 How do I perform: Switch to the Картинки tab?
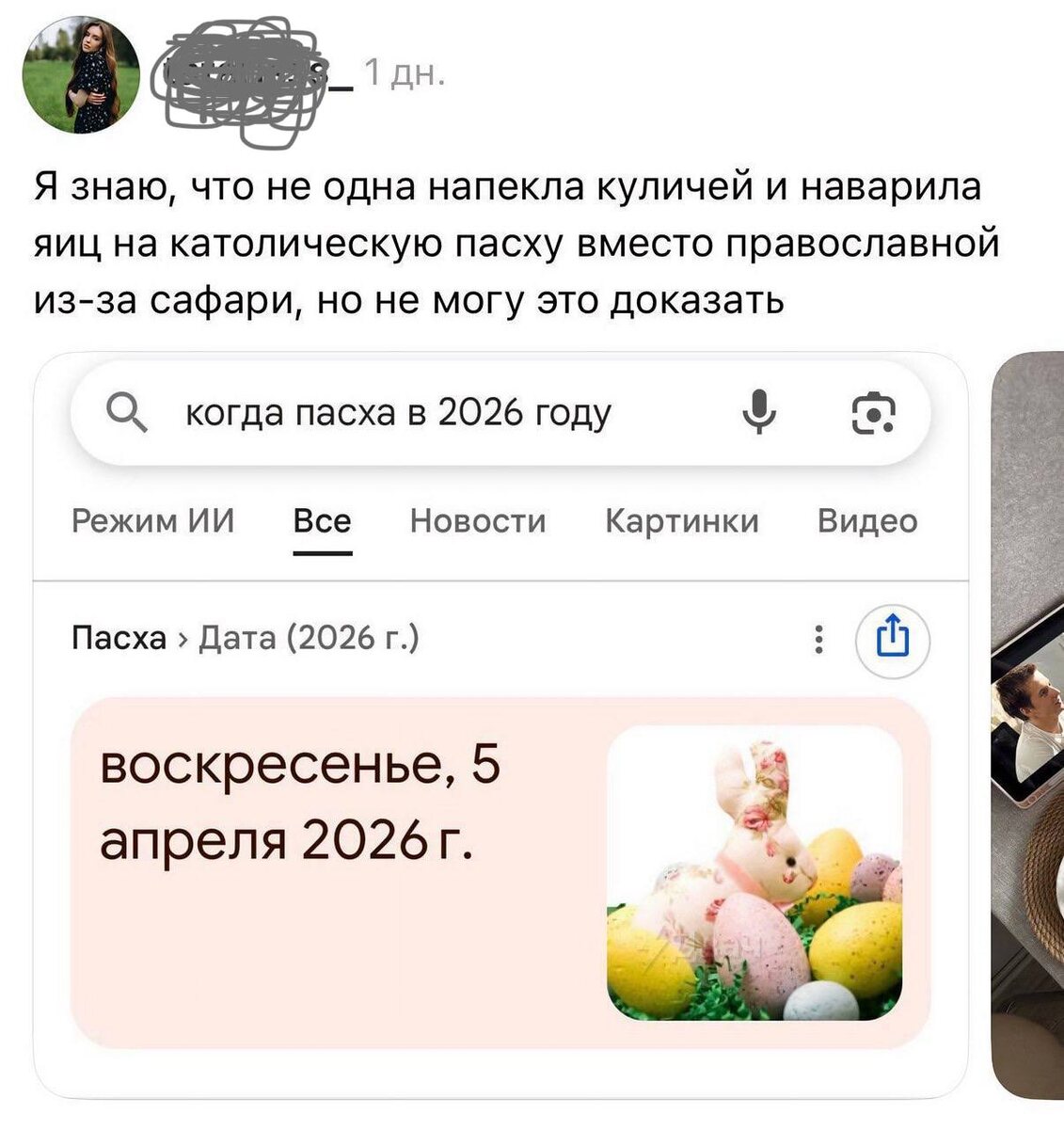[682, 520]
